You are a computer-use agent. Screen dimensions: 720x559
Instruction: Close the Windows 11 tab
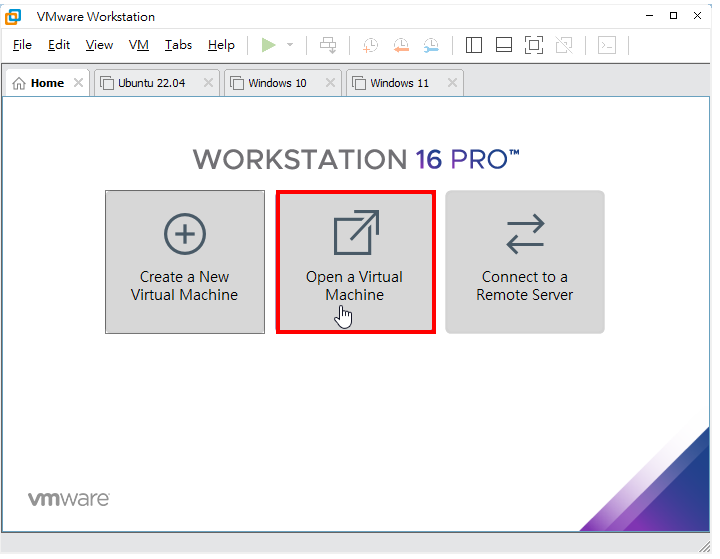(x=452, y=83)
